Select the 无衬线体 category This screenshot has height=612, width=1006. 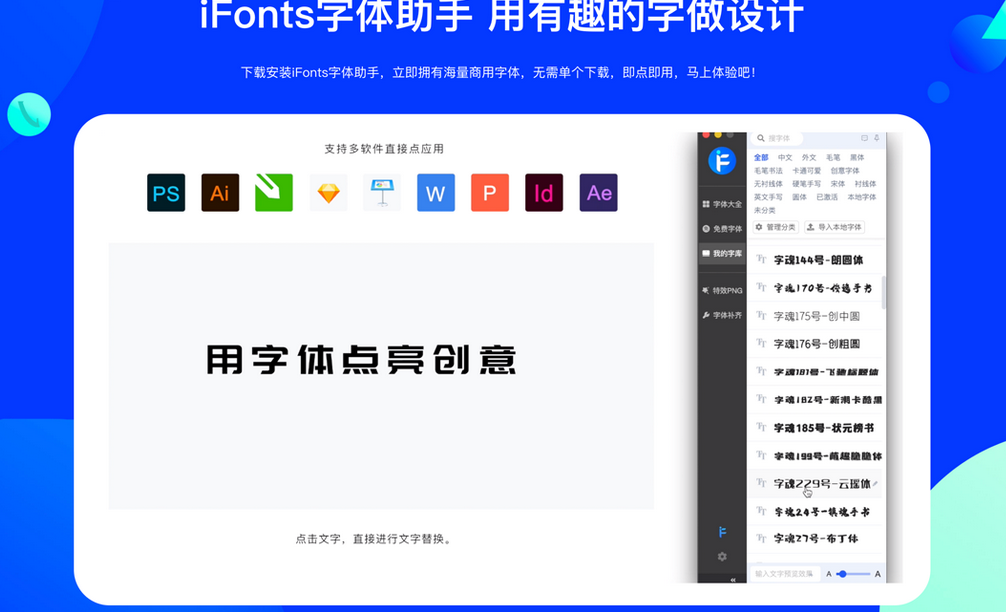coord(768,183)
